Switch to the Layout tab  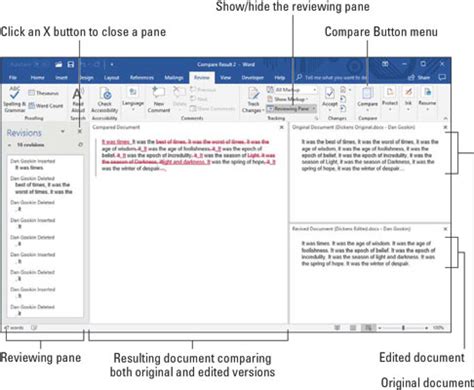click(111, 77)
